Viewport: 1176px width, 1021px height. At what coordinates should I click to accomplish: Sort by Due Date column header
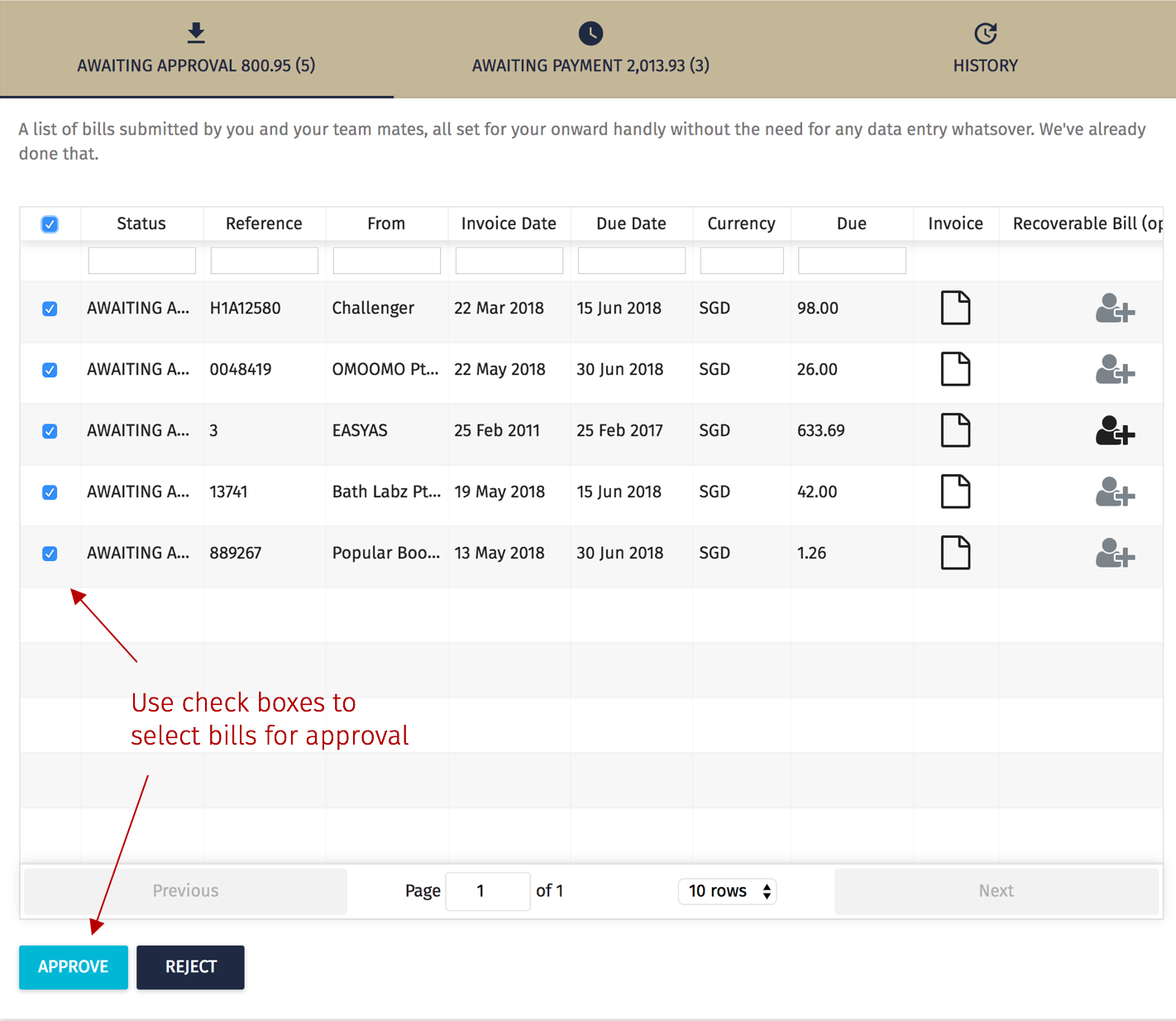pos(631,223)
